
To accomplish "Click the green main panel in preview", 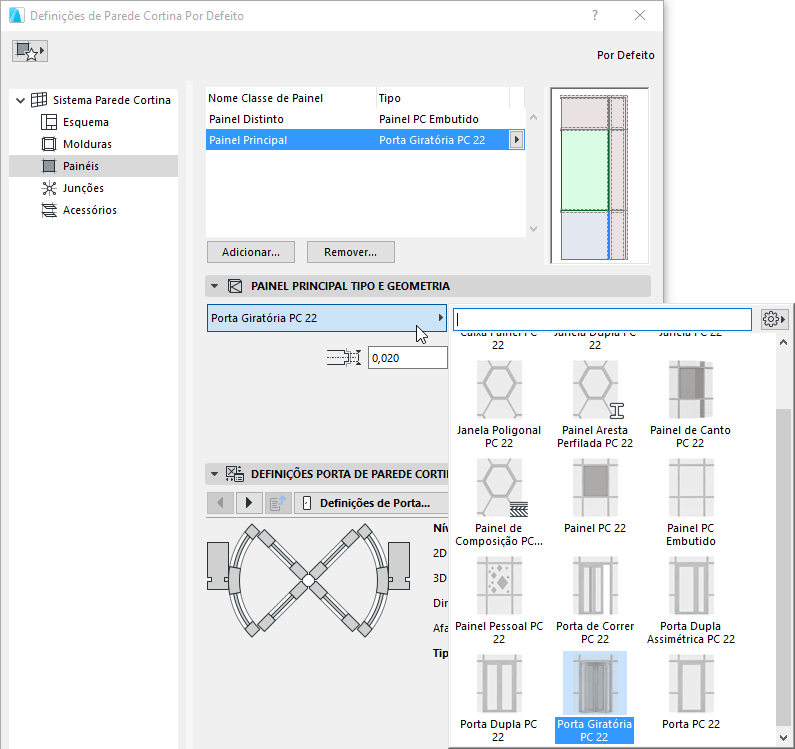I will tap(585, 170).
